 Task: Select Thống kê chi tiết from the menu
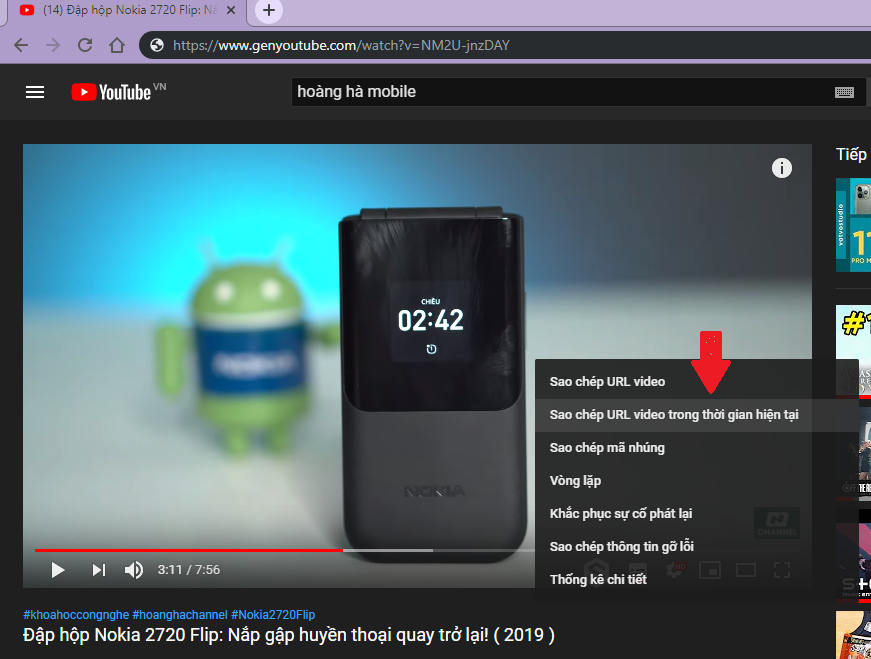pyautogui.click(x=596, y=578)
